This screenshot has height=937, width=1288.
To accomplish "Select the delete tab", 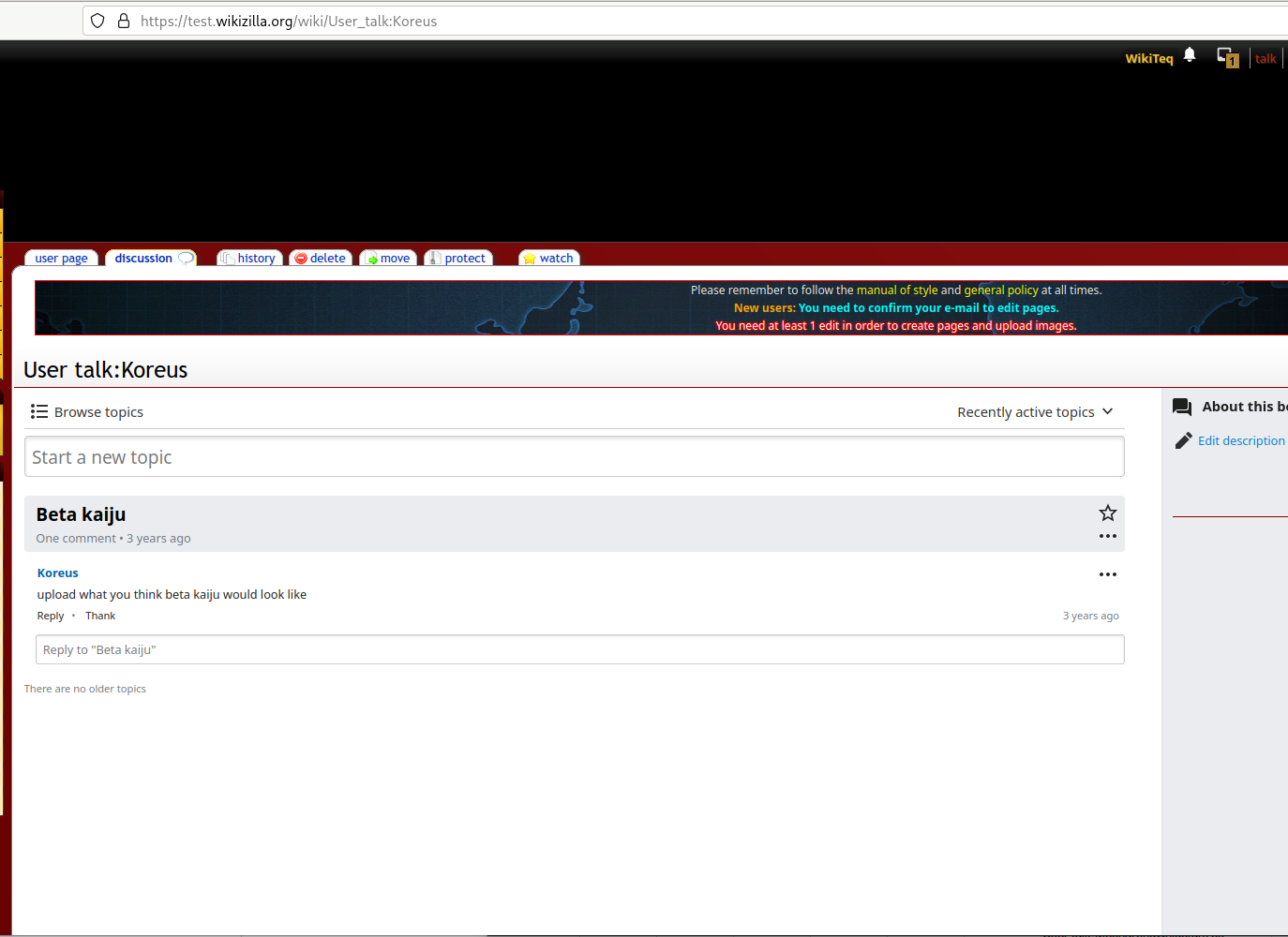I will pos(321,259).
